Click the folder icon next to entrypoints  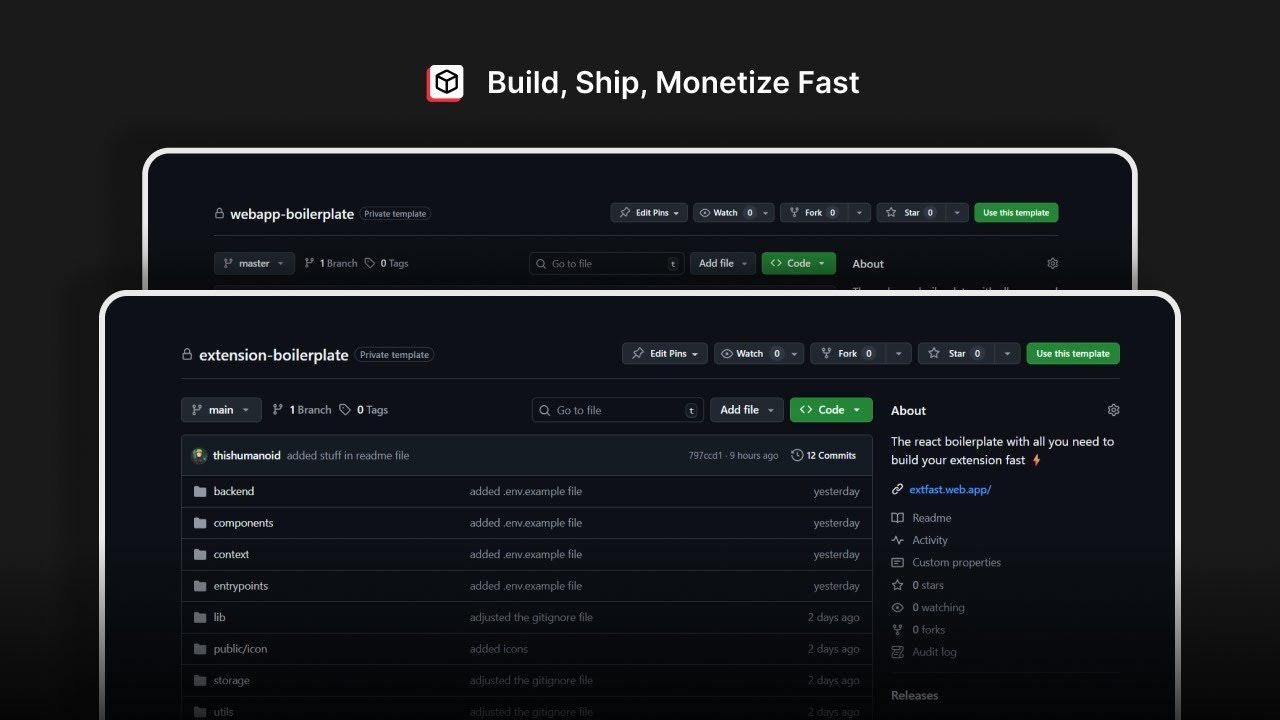200,586
